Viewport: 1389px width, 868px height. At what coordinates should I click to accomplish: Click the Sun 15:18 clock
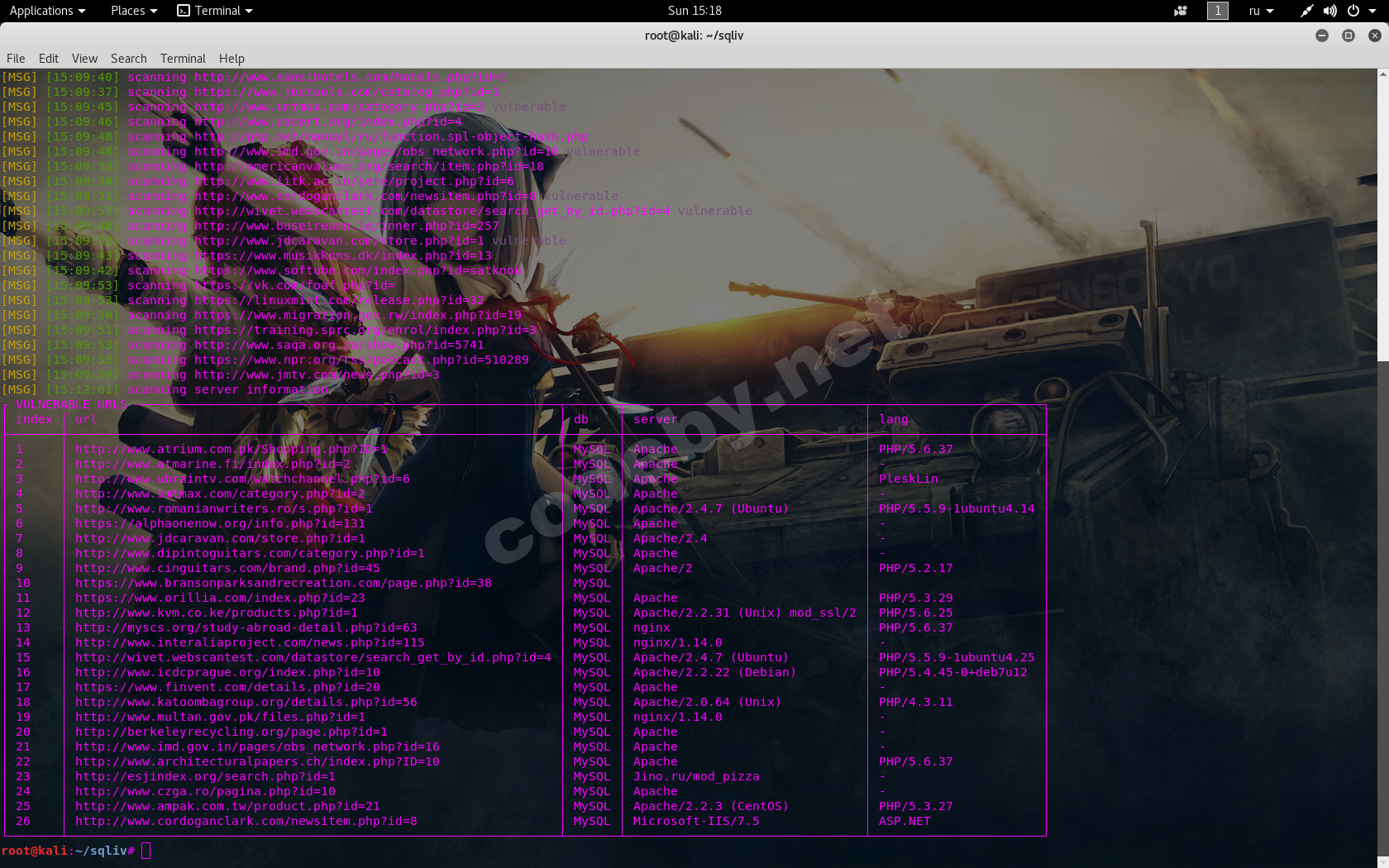694,11
